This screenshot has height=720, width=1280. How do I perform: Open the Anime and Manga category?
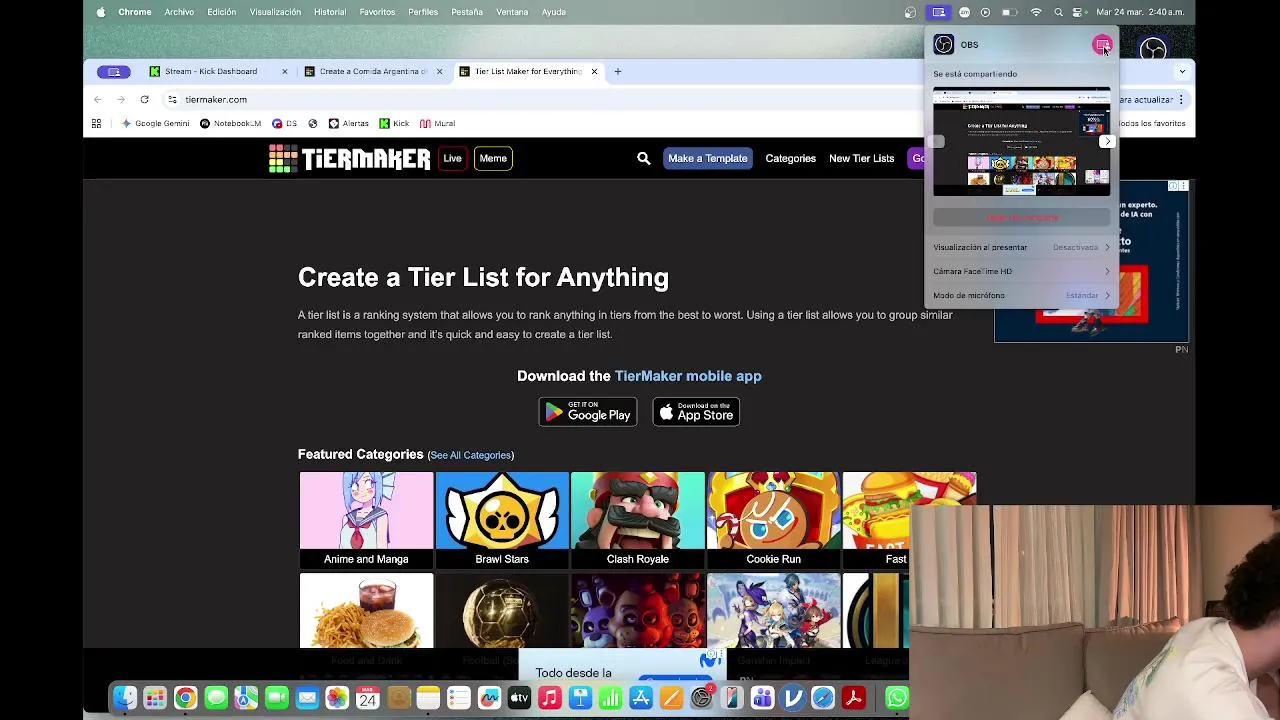366,520
